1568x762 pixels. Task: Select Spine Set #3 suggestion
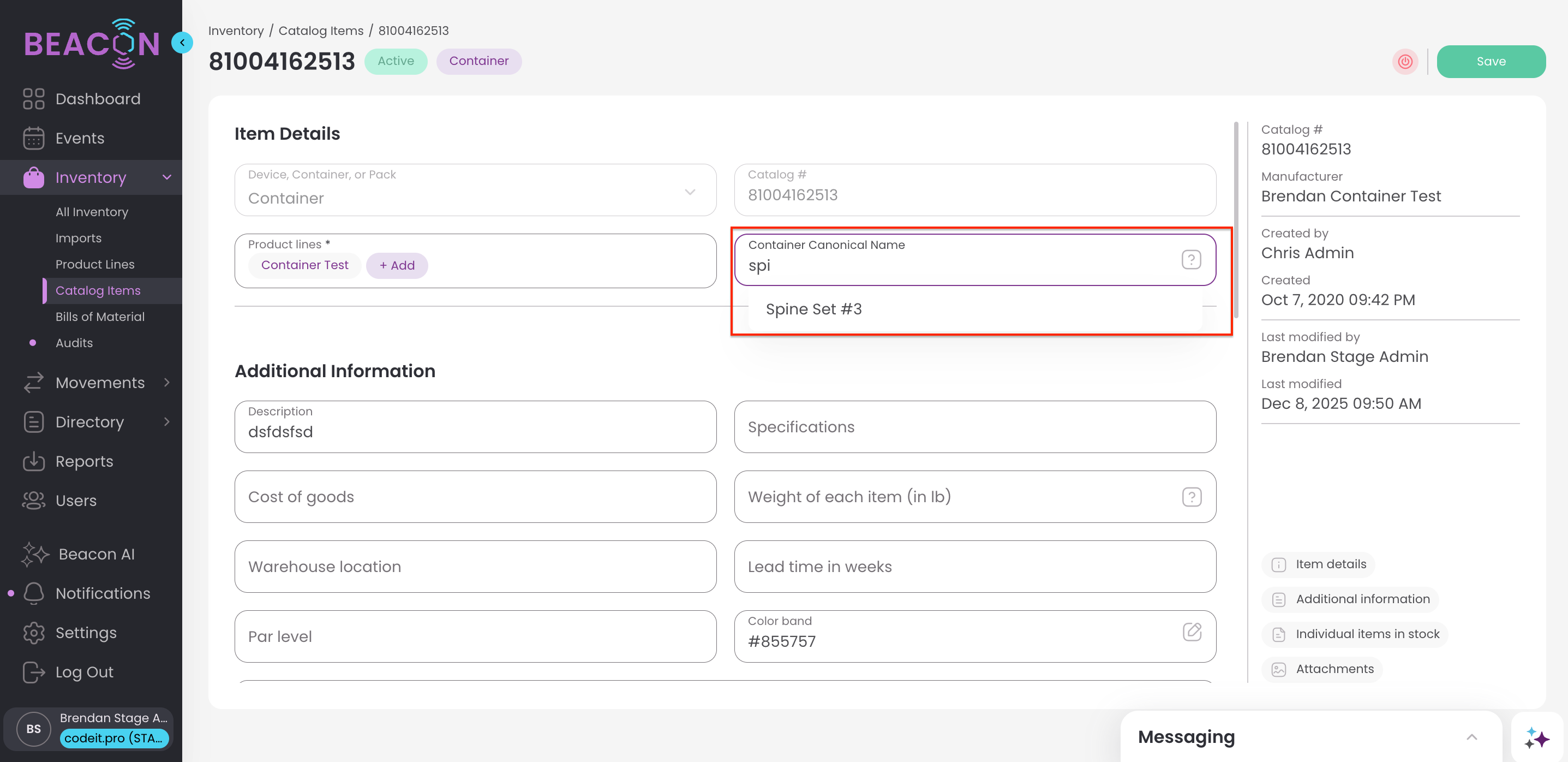point(813,309)
